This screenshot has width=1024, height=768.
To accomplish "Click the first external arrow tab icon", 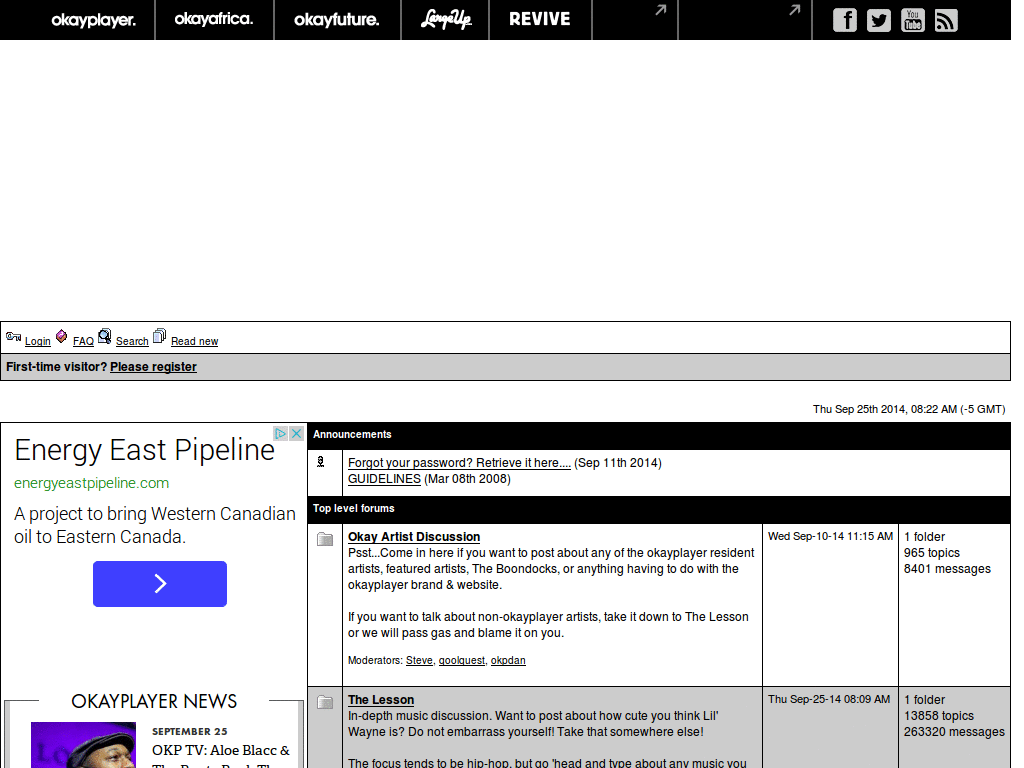I will (x=661, y=10).
